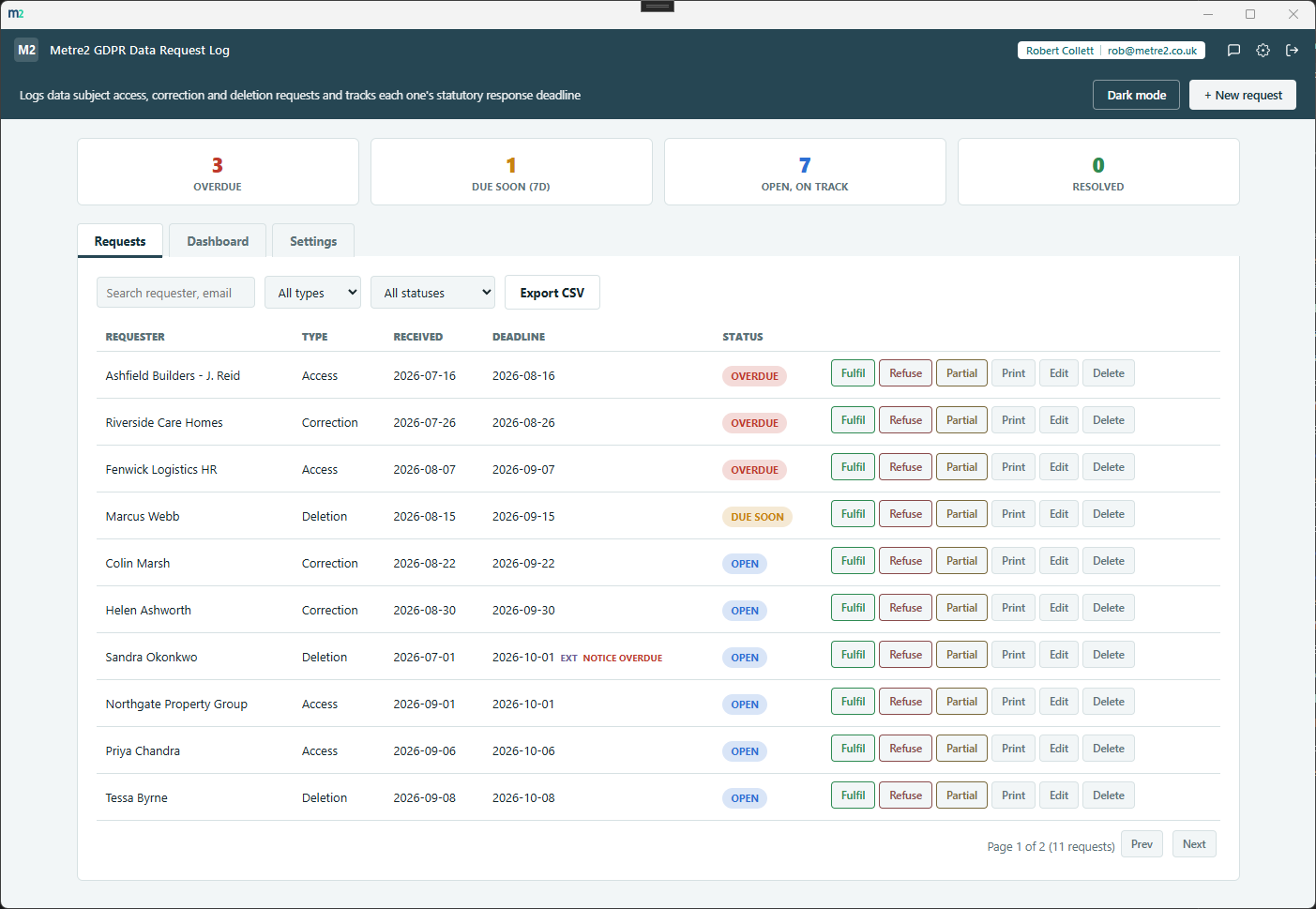Screen dimensions: 1316x909
Task: Click deadline 2026-09-15 cell
Action: click(523, 517)
